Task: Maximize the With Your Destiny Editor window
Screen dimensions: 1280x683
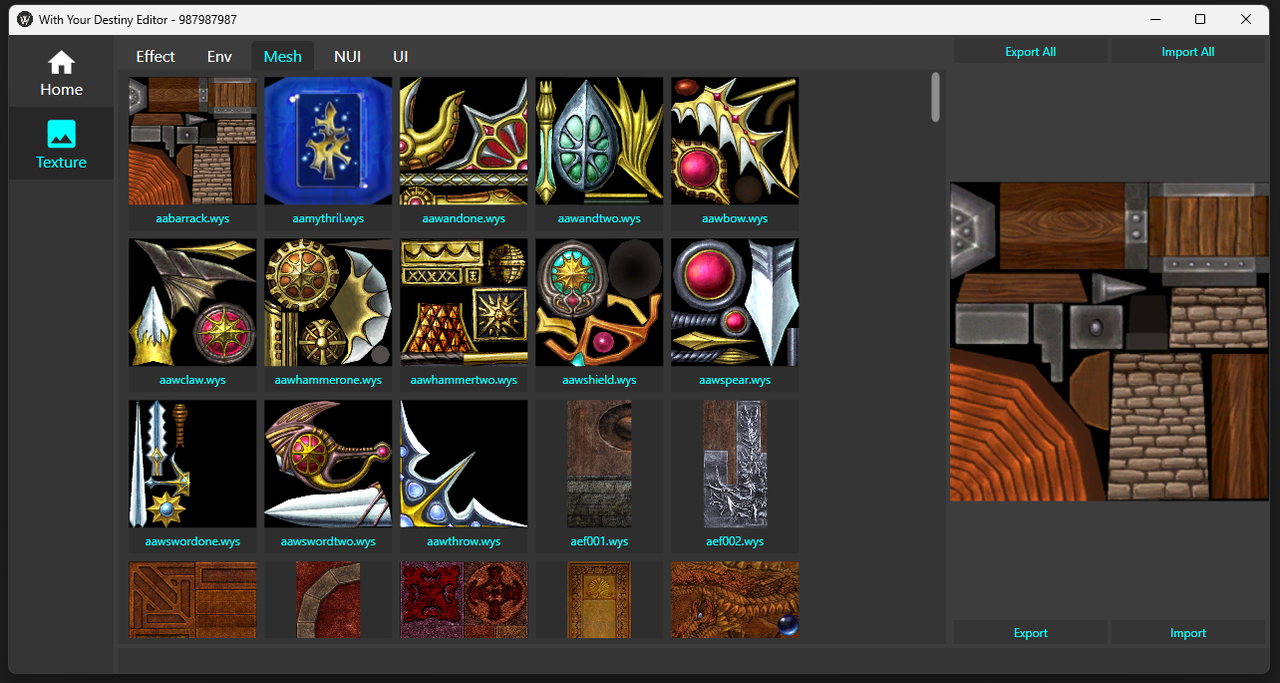Action: [x=1200, y=19]
